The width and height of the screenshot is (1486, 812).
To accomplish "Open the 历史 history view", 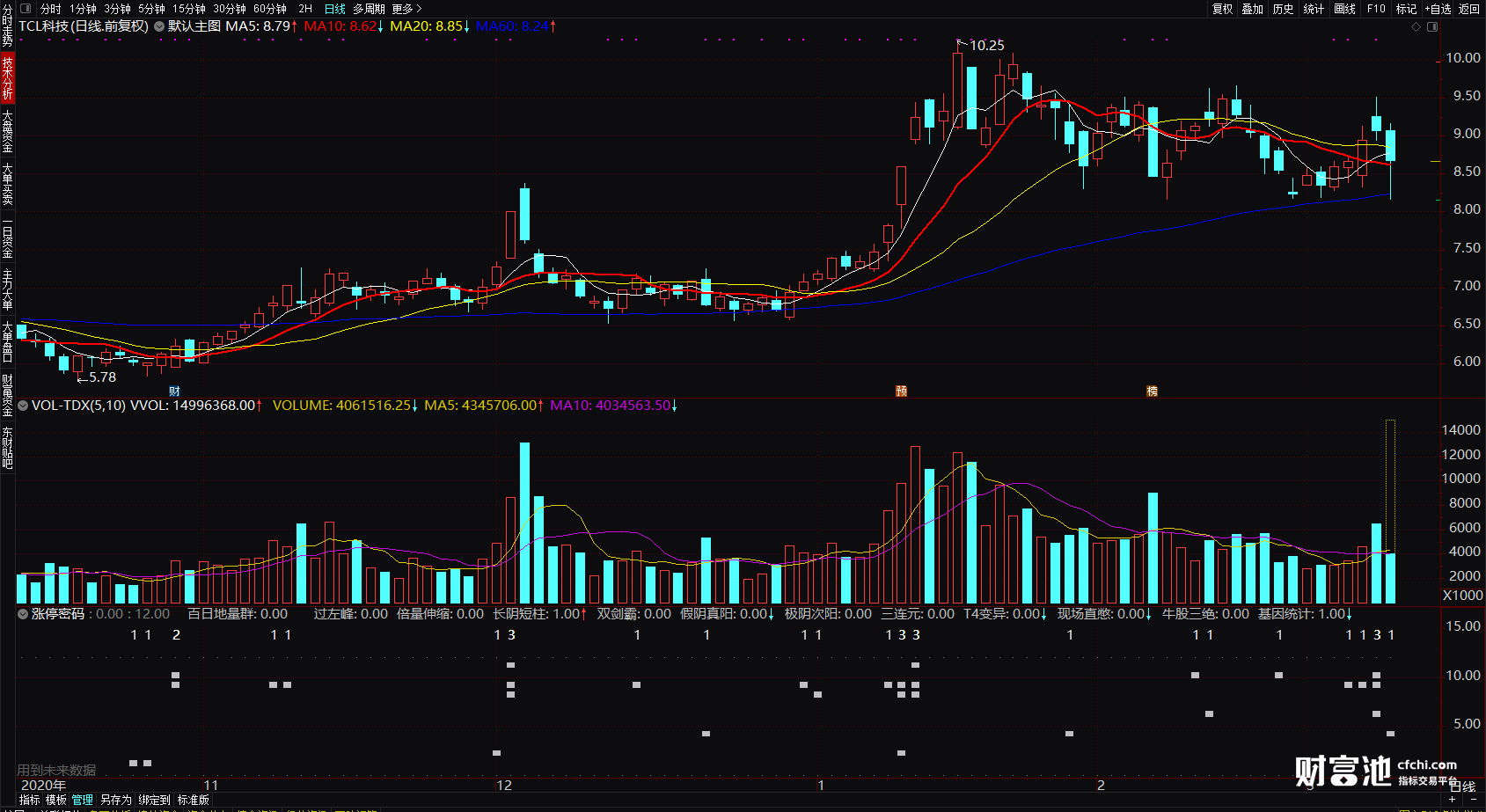I will [x=1283, y=9].
